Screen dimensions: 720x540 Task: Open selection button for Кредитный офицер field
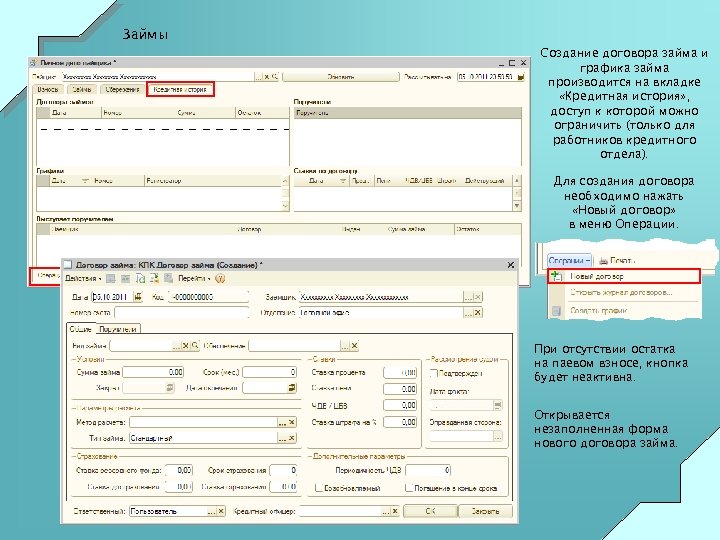tap(385, 511)
